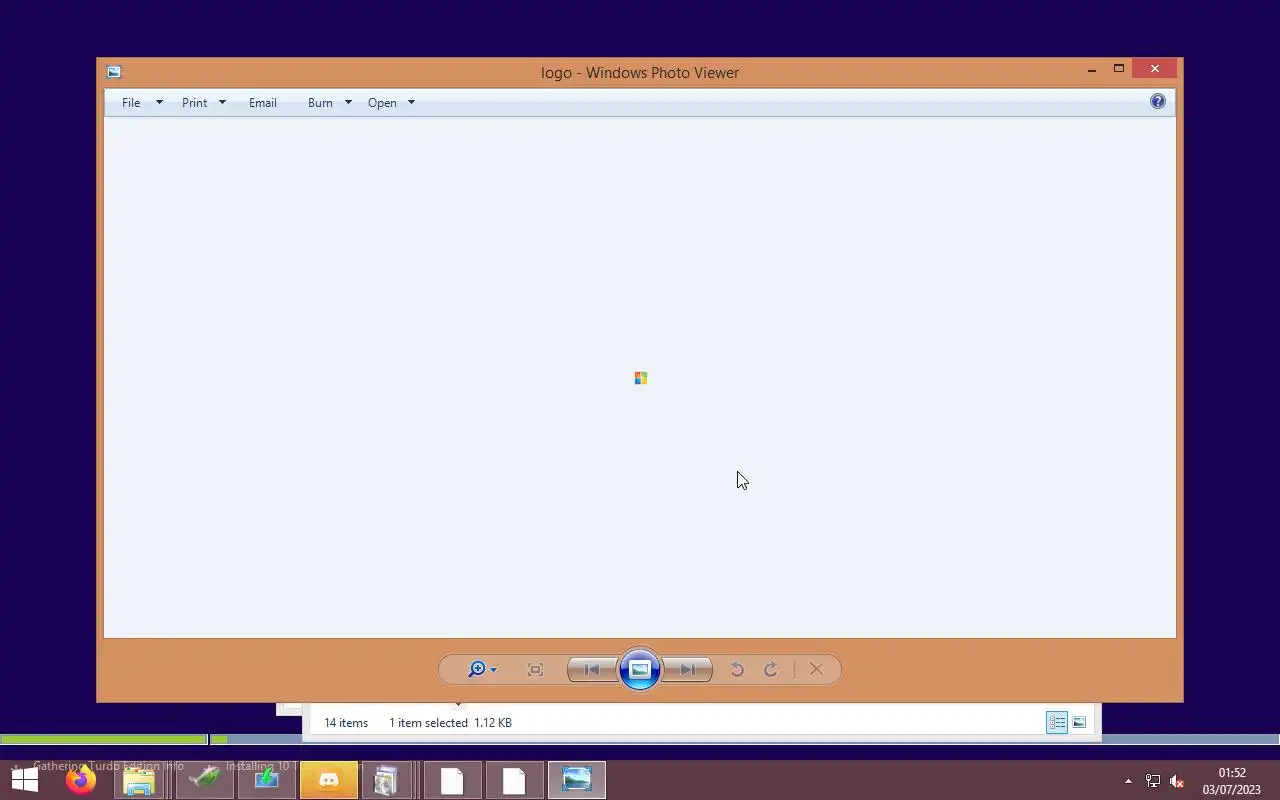
Task: Open the archive app on the taskbar
Action: 387,780
